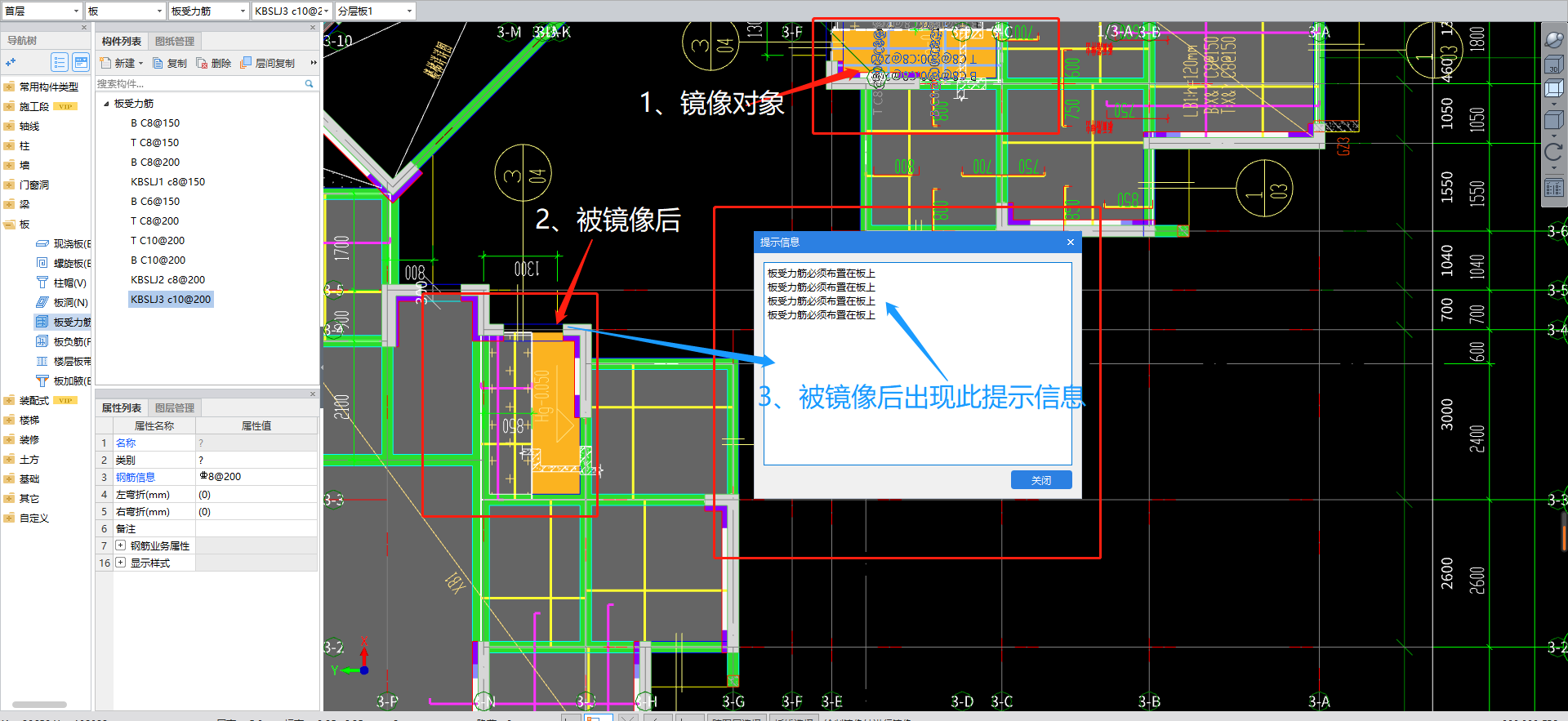Screen dimensions: 1568x721
Task: Show more component toolbar items chevron
Action: click(x=314, y=63)
